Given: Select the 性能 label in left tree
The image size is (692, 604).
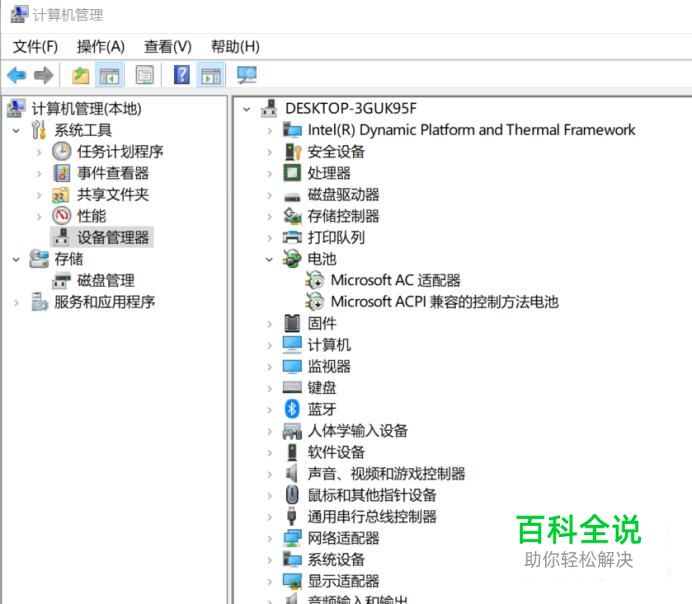Looking at the screenshot, I should click(x=92, y=216).
